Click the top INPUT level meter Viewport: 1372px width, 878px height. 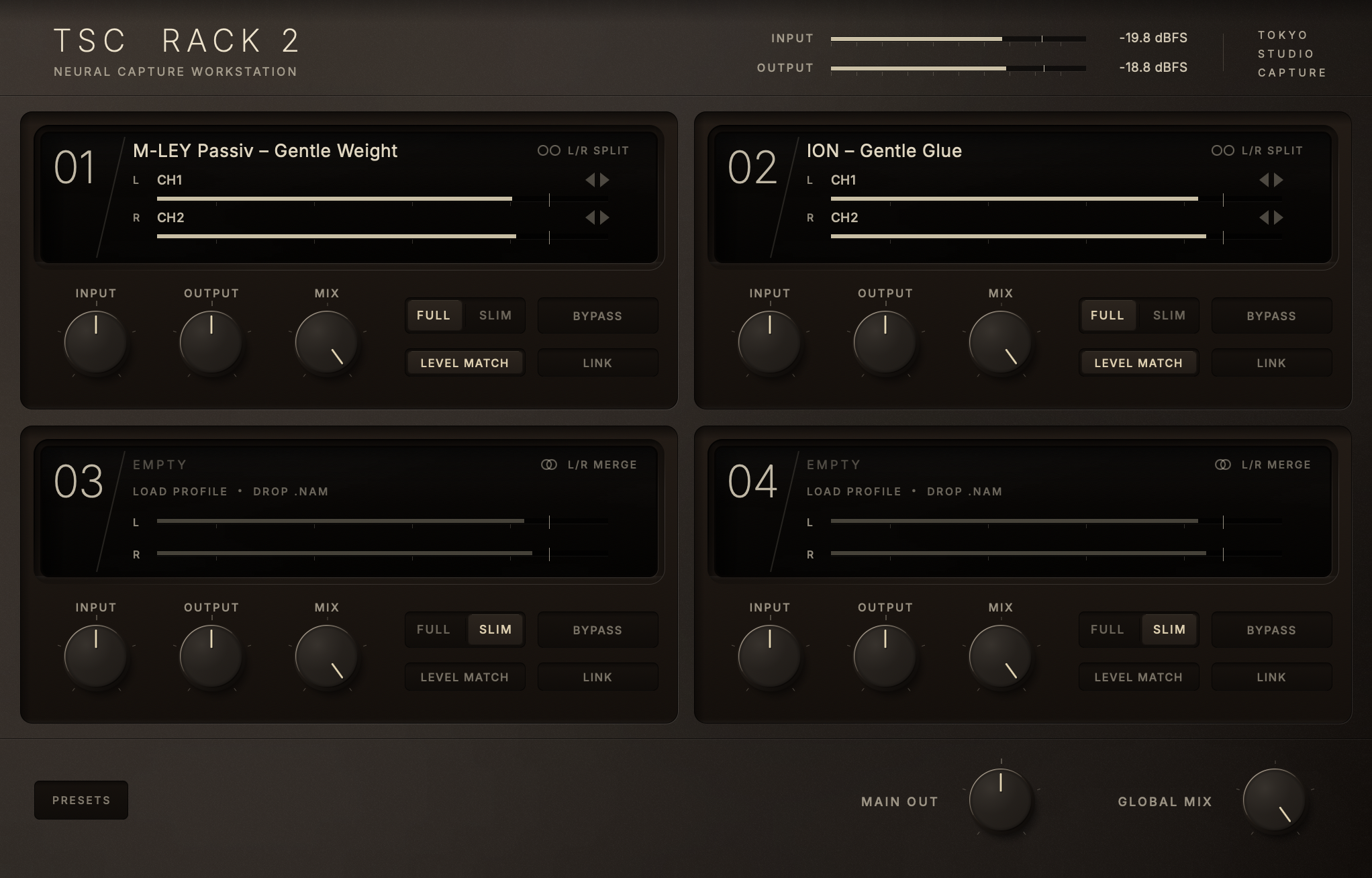958,39
